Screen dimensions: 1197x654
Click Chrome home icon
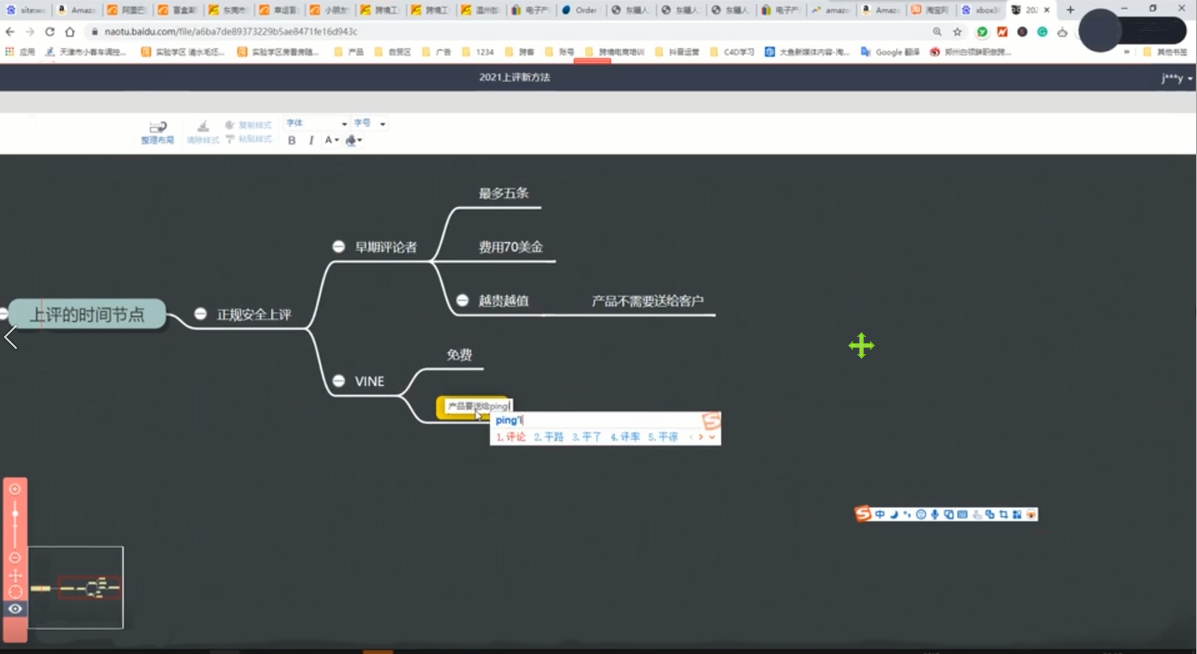tap(69, 32)
